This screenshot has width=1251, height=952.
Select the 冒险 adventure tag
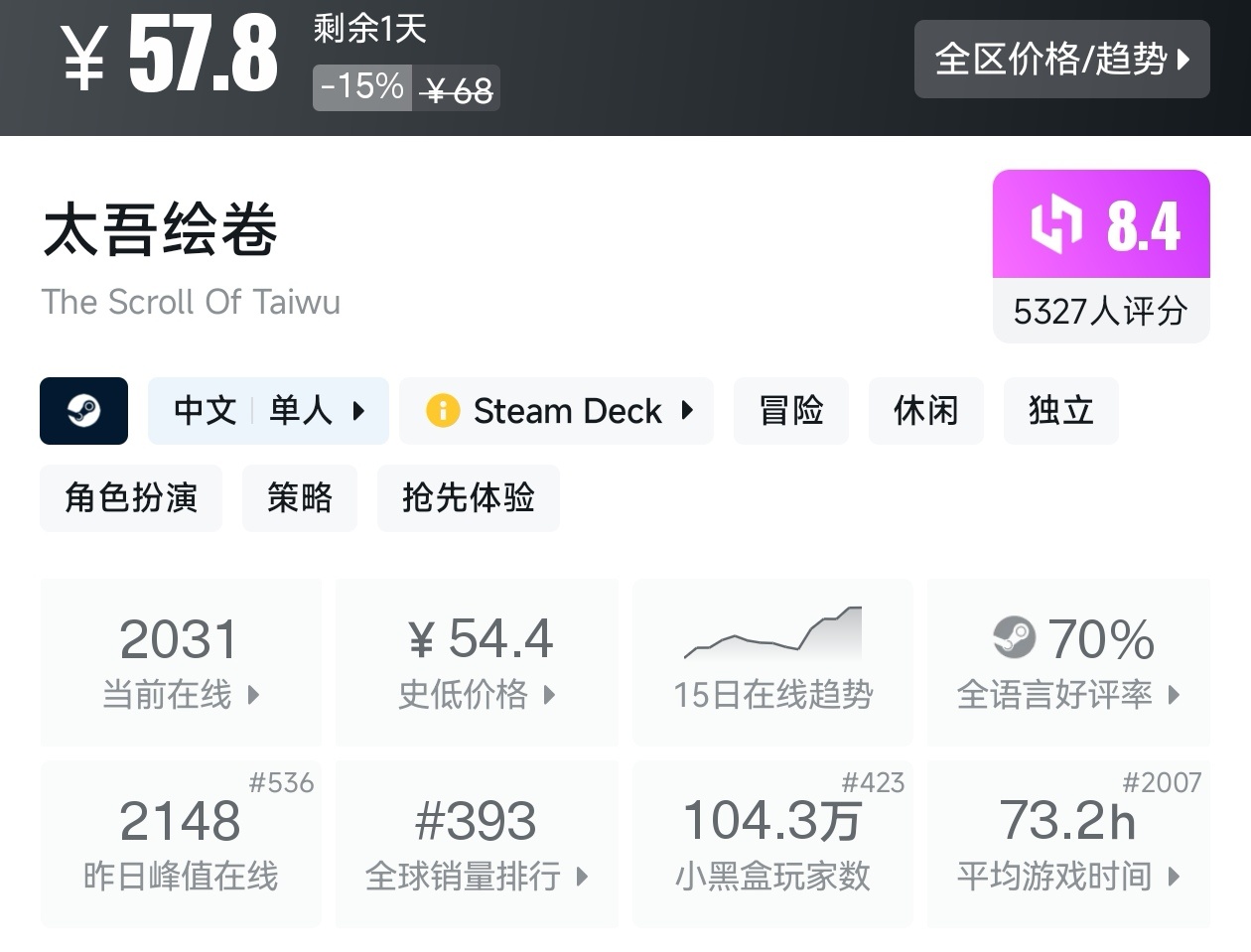coord(791,411)
